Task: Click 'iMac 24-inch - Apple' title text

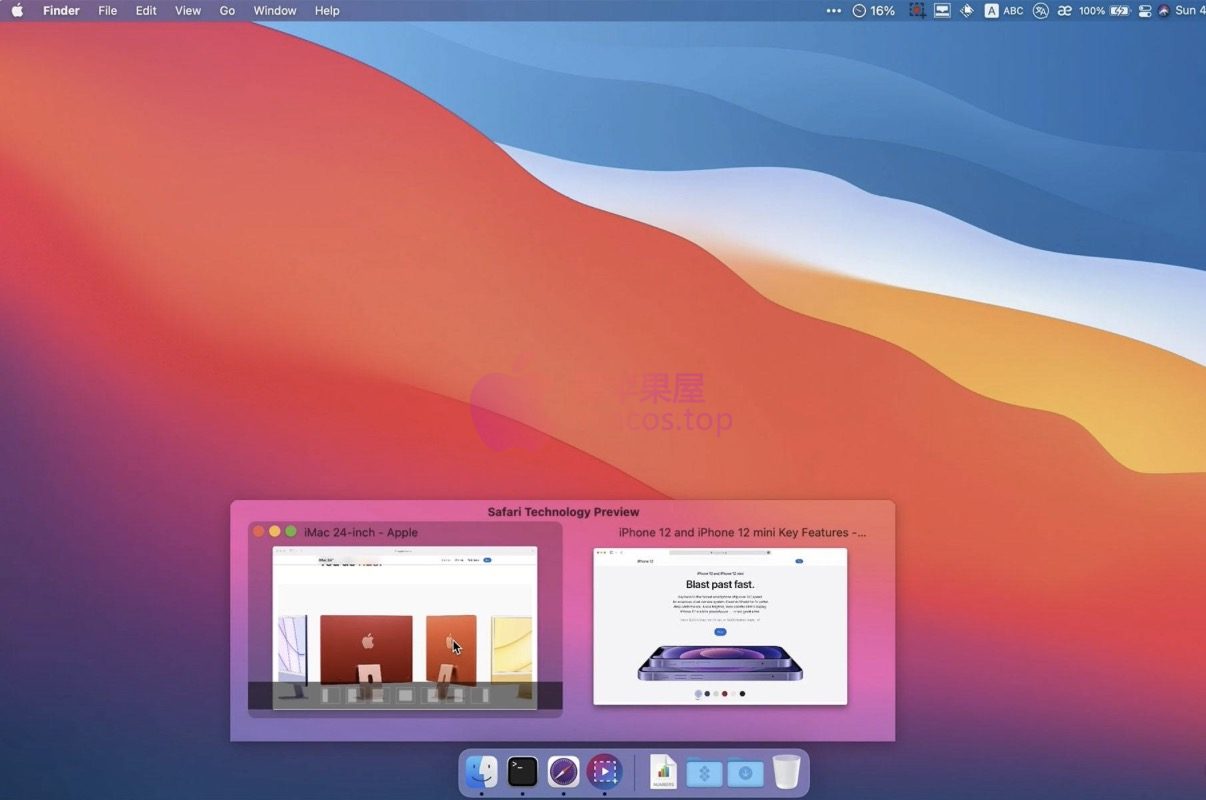Action: point(361,532)
